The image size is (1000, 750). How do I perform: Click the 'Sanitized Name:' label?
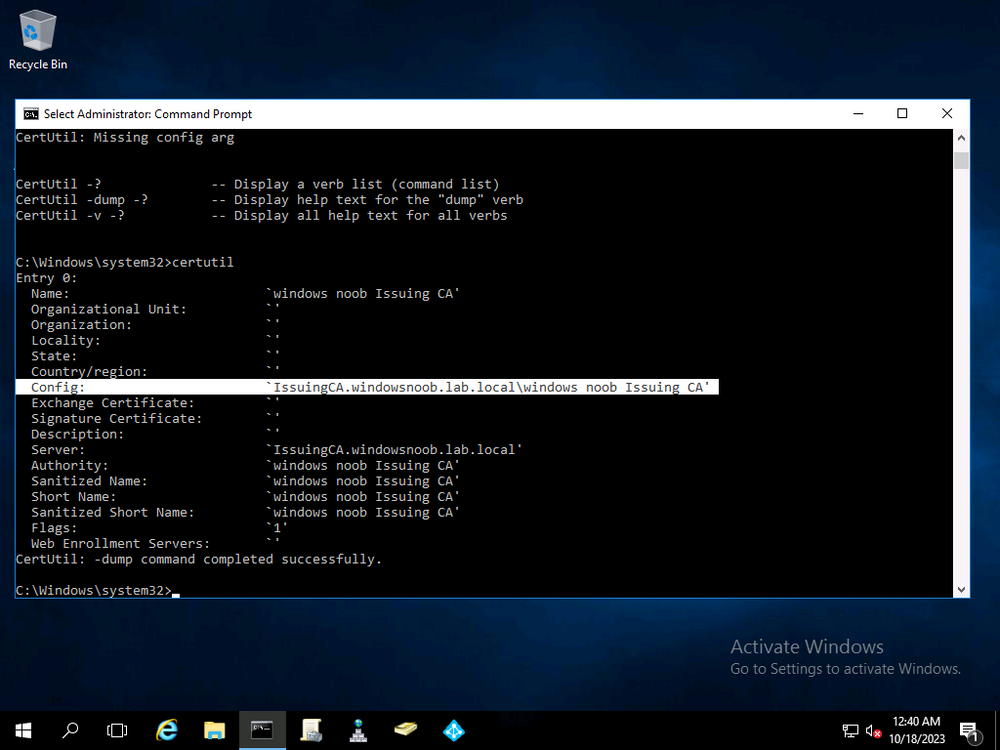(89, 481)
